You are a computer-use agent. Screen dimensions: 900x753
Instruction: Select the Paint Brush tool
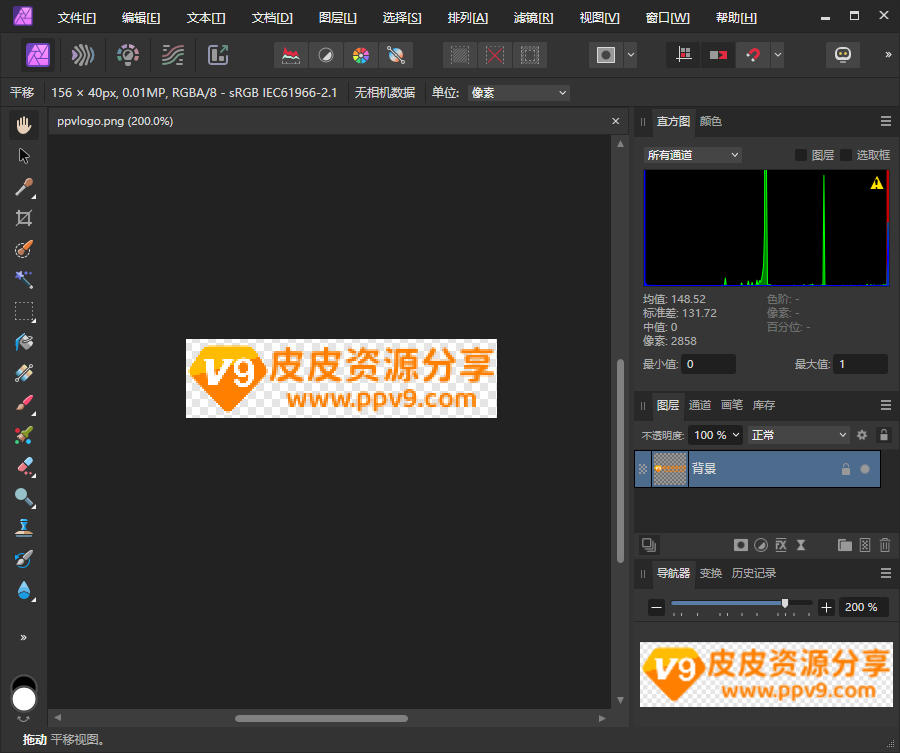click(x=24, y=404)
